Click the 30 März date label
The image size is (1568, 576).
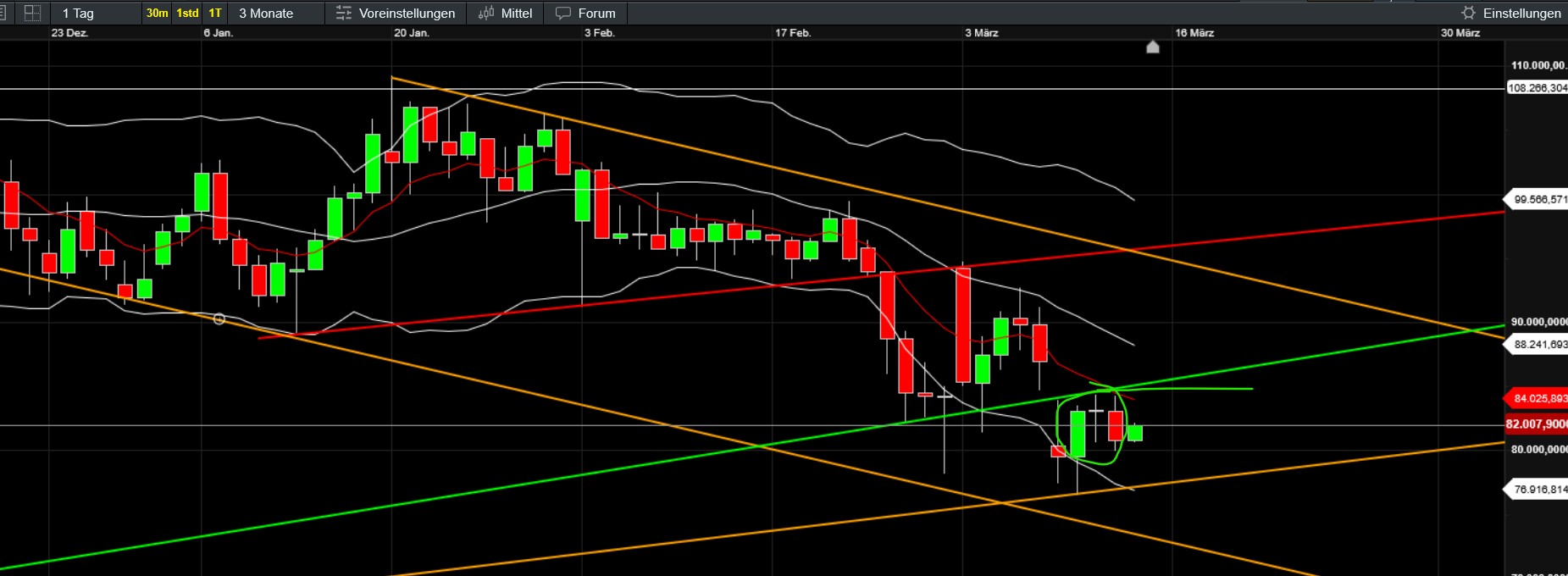pos(1460,33)
